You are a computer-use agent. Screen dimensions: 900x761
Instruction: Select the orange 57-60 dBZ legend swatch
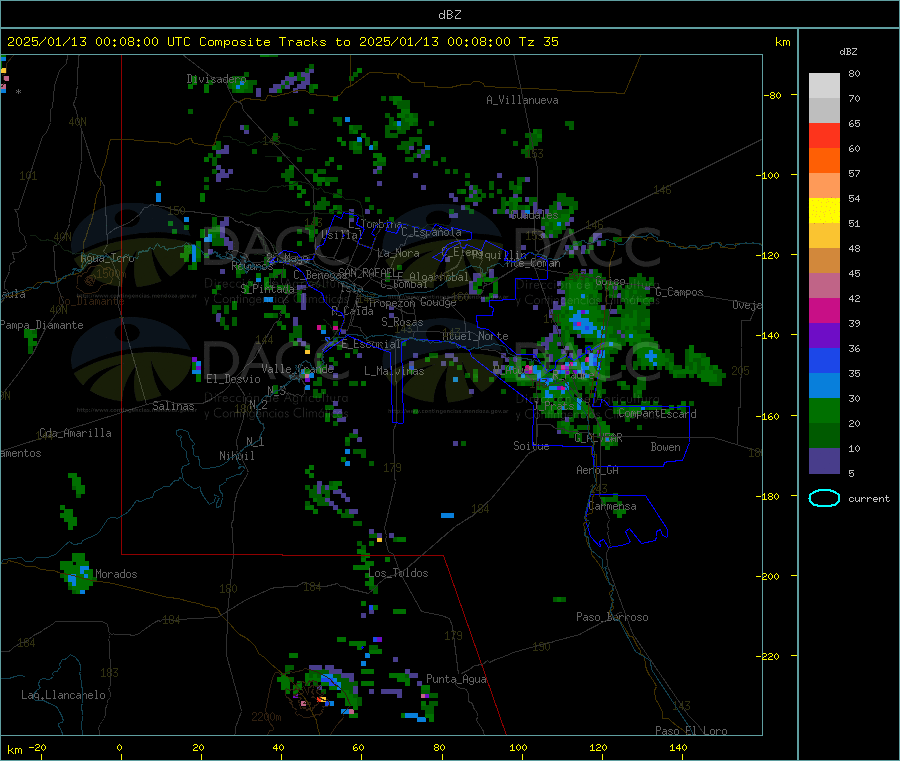824,161
